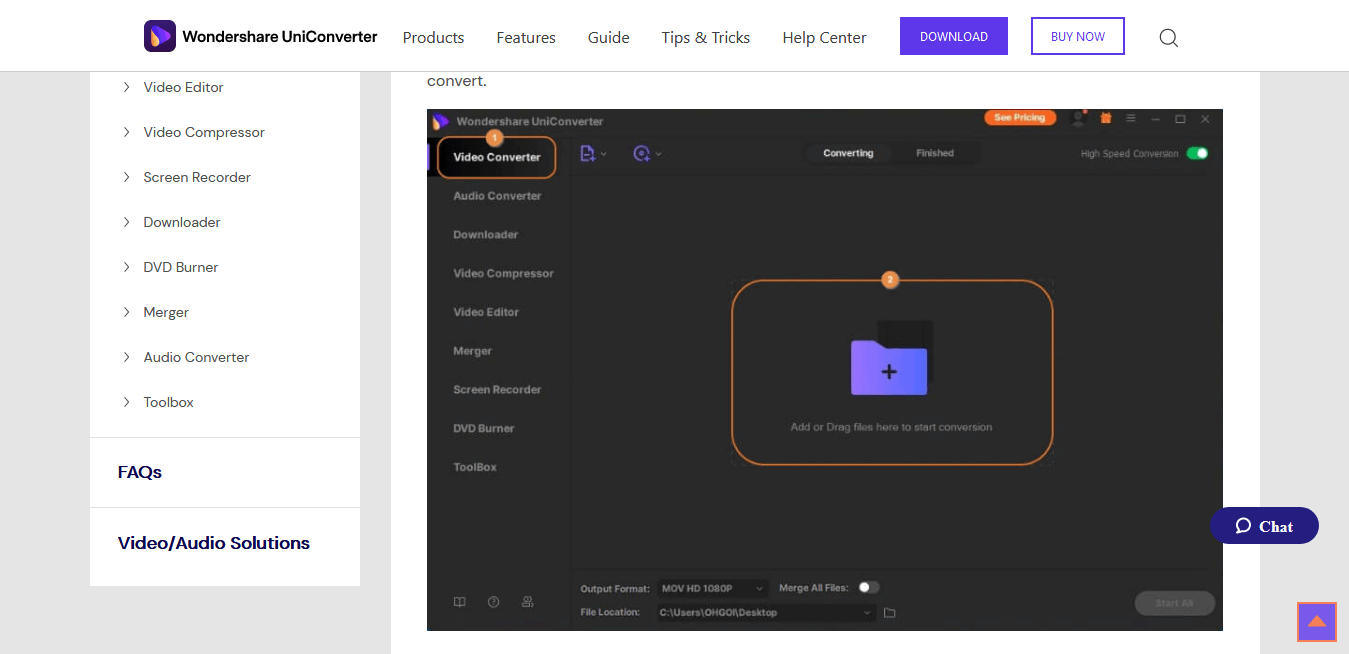Viewport: 1349px width, 654px height.
Task: Open the Chat bubble widget
Action: (1264, 526)
